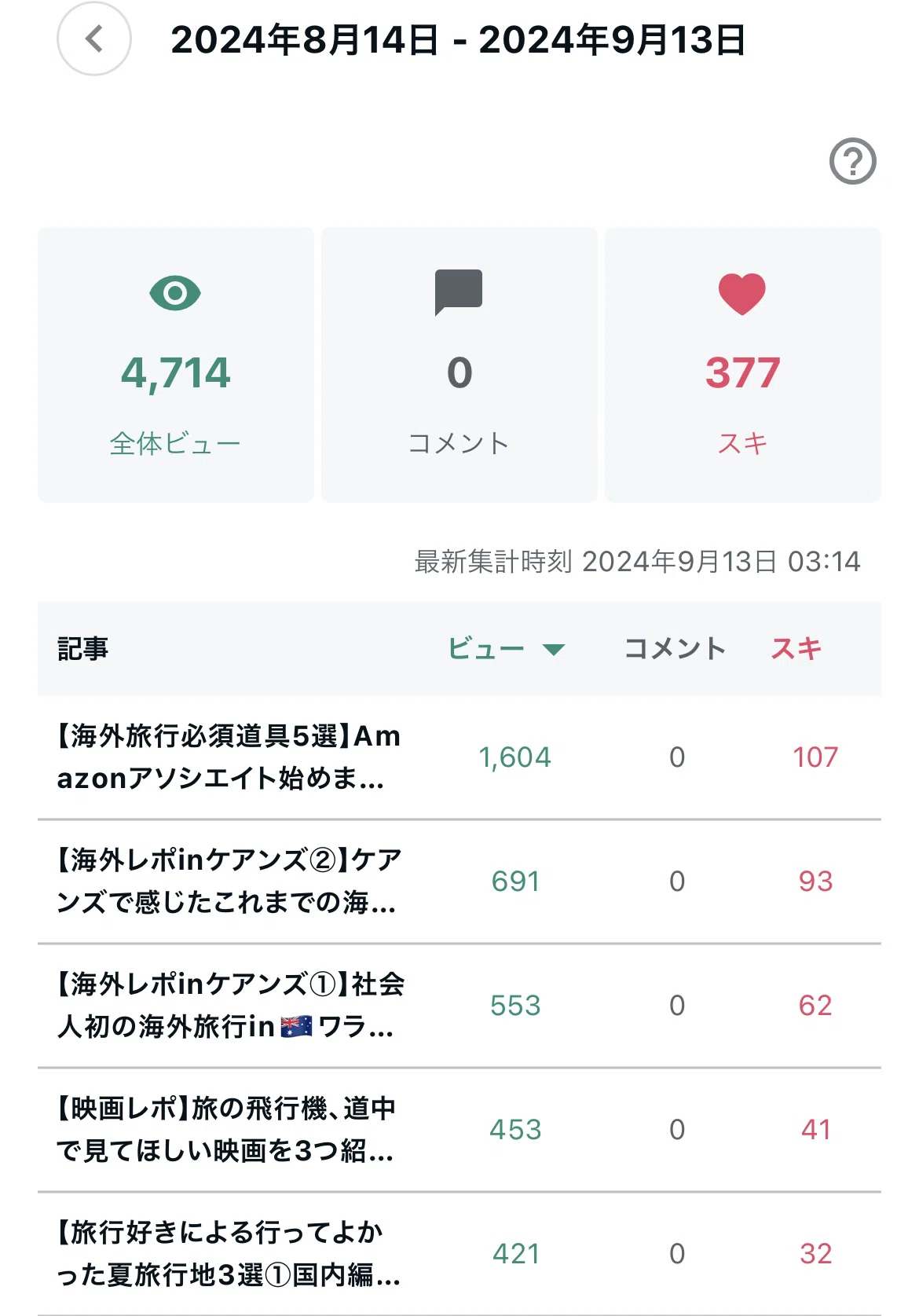Select the コメント summary card showing 0

pos(459,365)
